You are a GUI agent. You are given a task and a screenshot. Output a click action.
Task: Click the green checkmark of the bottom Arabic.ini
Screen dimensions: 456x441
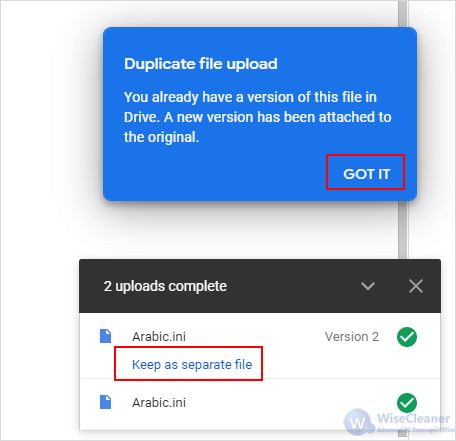407,403
